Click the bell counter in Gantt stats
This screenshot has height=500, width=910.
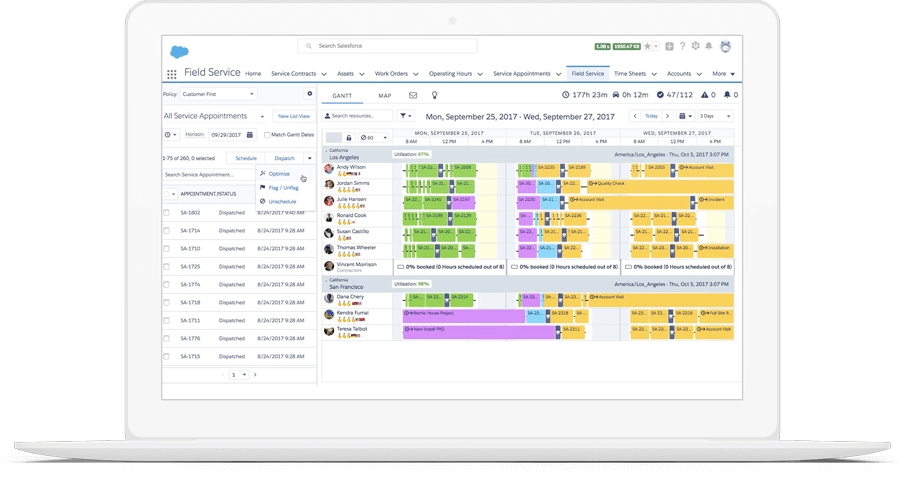(x=731, y=95)
